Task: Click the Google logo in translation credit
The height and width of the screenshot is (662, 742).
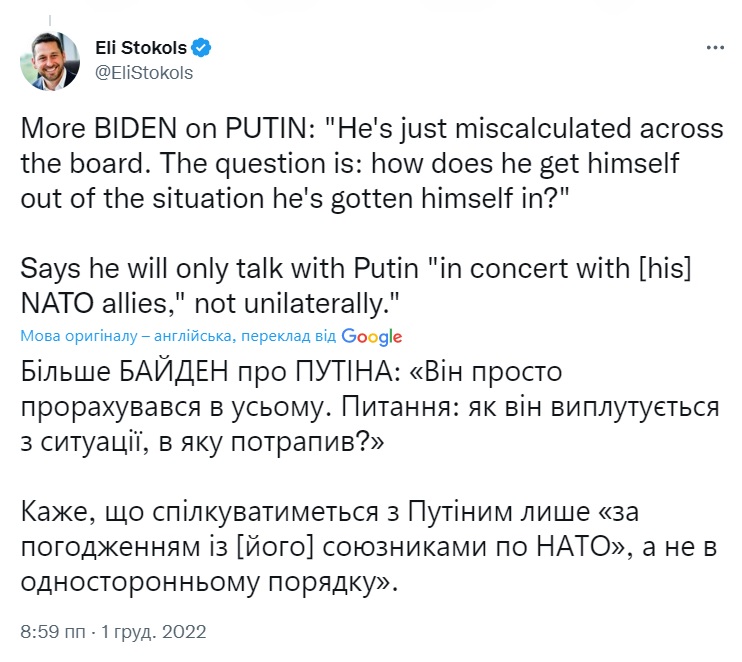Action: [x=371, y=336]
